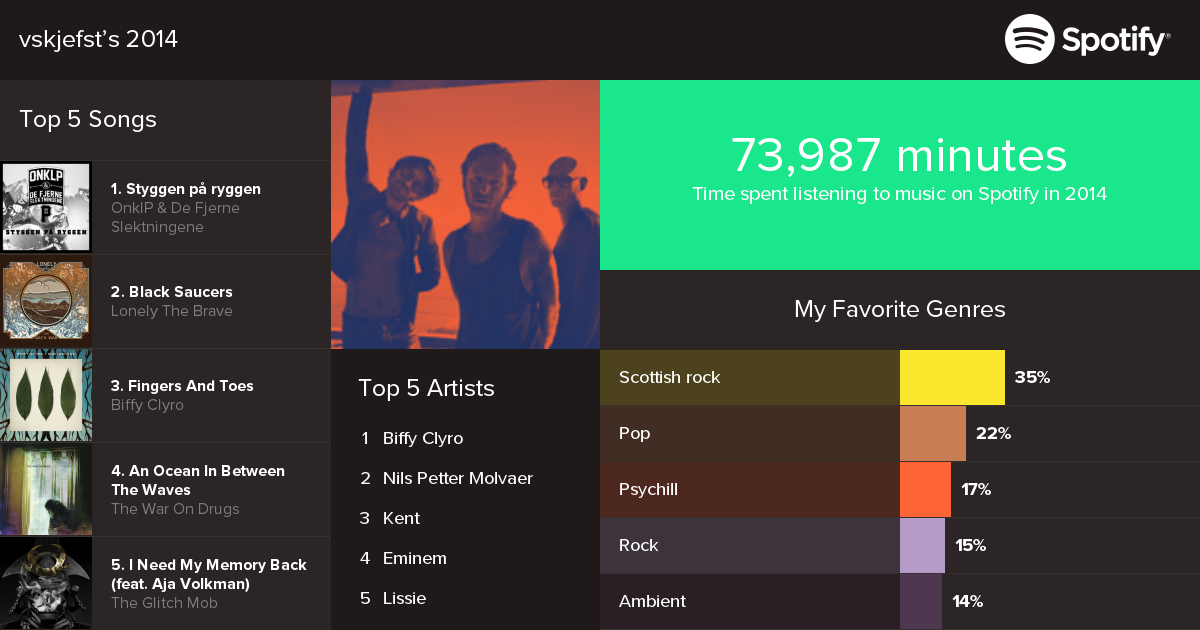Open An Ocean In Between The Waves cover

[x=46, y=489]
